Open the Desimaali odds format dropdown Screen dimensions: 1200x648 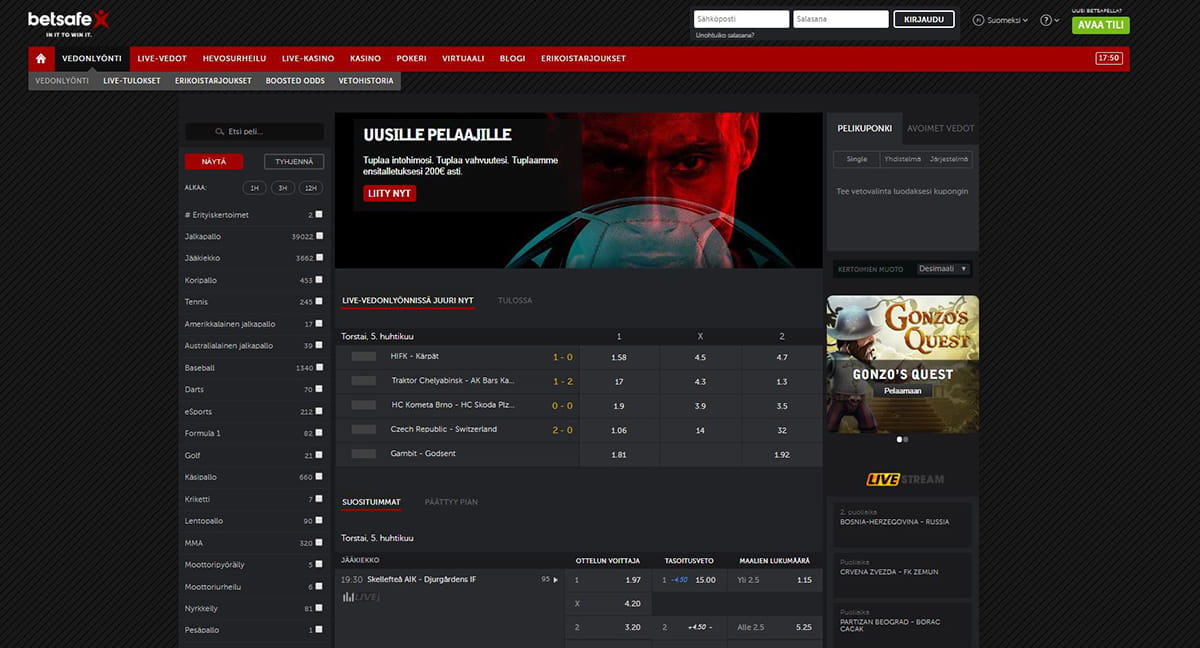pos(943,269)
